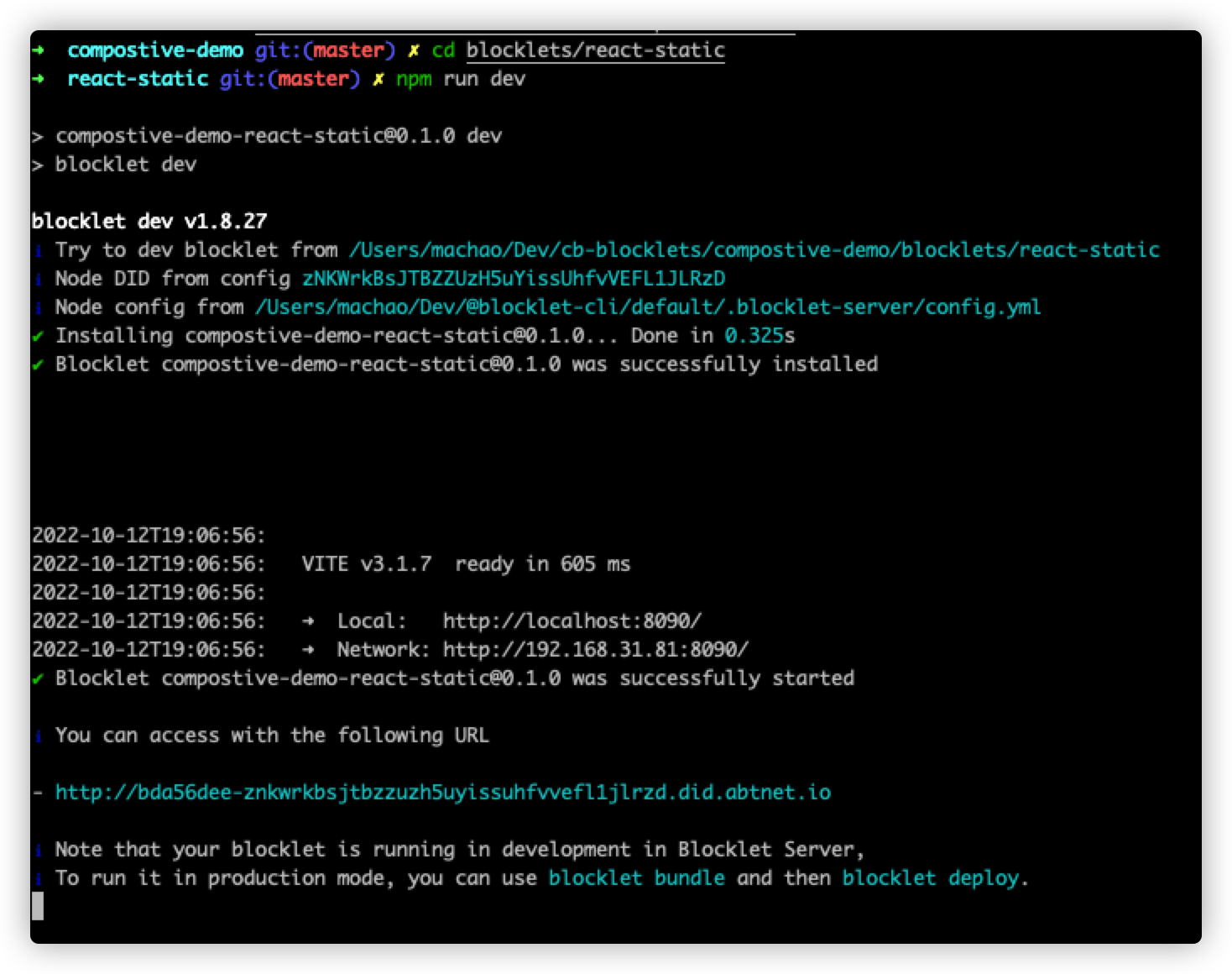This screenshot has height=974, width=1232.
Task: Click the green prompt arrow before 'compostive-demo'
Action: (38, 50)
